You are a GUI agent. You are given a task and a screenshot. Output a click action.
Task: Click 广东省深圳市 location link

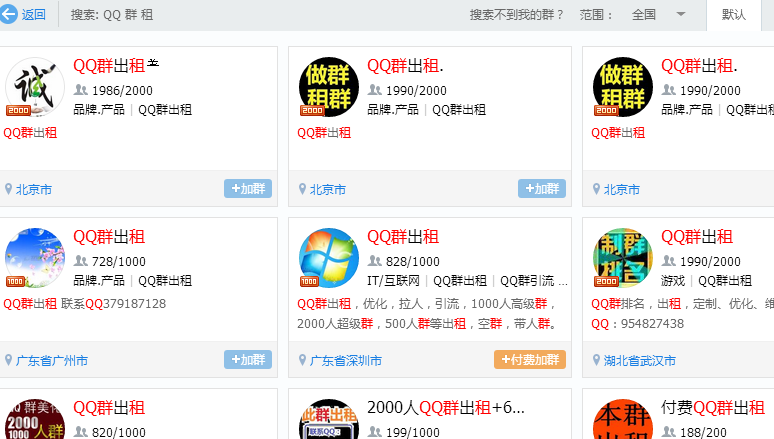coord(346,360)
